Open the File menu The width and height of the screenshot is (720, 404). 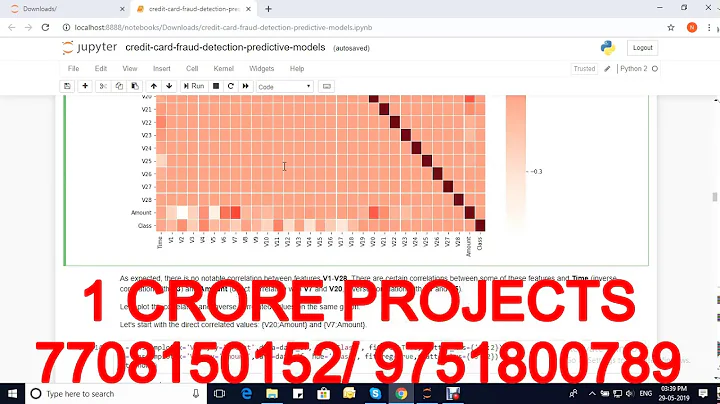(x=73, y=68)
